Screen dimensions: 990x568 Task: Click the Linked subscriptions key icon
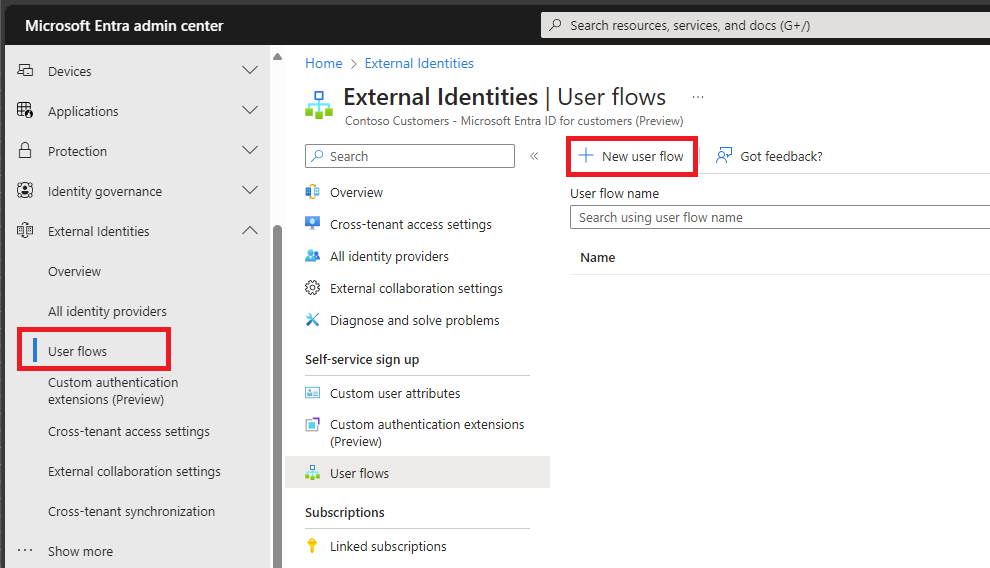click(x=313, y=546)
